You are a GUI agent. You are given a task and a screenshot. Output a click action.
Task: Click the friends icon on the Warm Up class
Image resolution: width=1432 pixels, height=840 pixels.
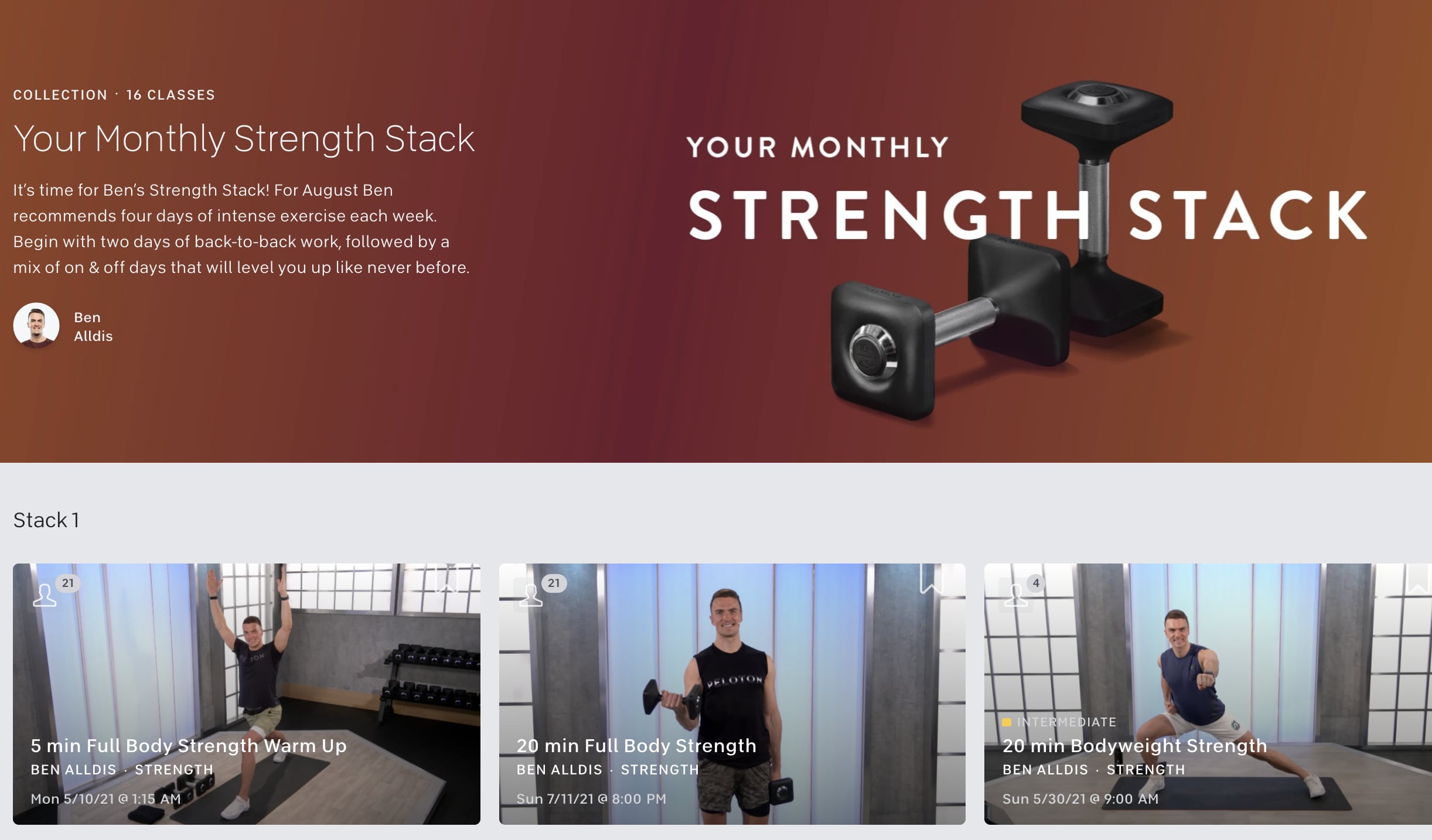[45, 595]
